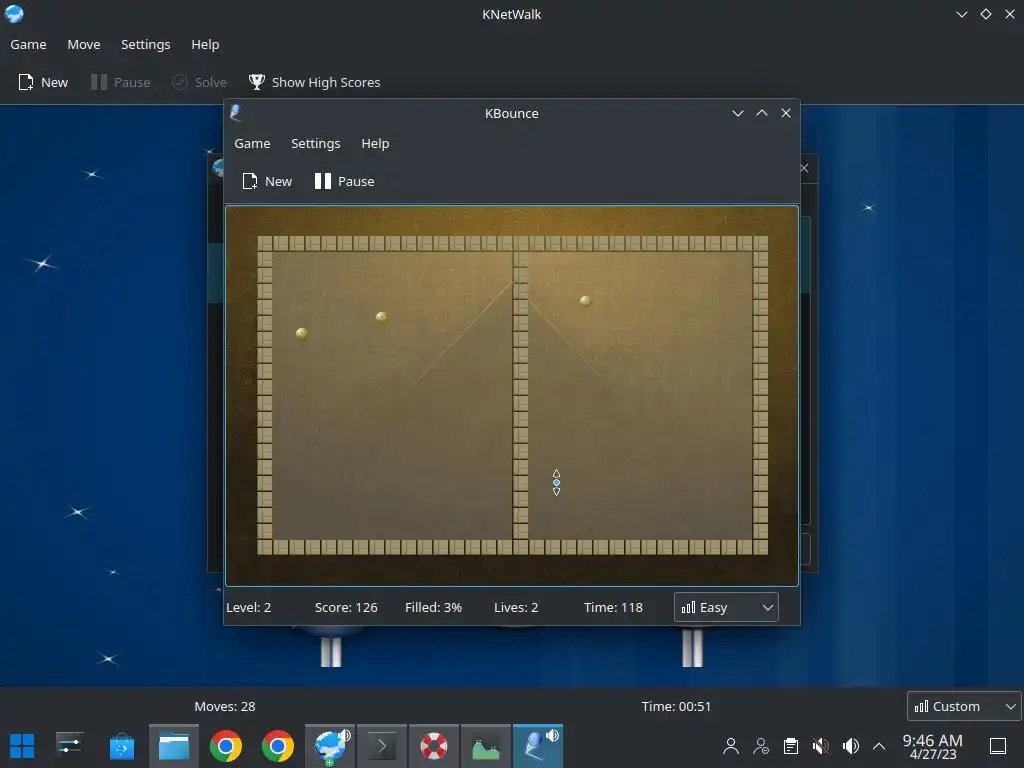Click the Pause button in KNetWalk toolbar
The height and width of the screenshot is (768, 1024).
point(121,82)
